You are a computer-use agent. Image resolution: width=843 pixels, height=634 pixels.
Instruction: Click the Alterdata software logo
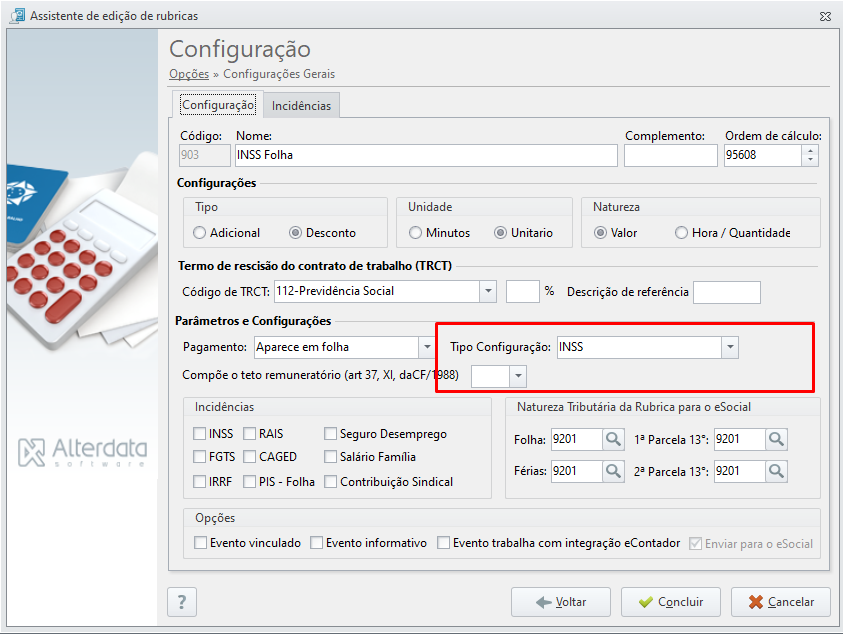click(82, 452)
